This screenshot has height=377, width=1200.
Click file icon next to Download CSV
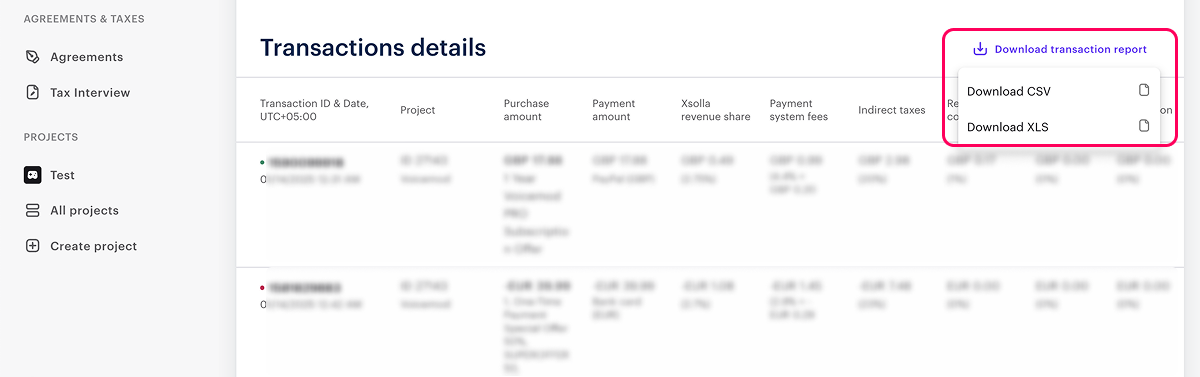point(1144,91)
